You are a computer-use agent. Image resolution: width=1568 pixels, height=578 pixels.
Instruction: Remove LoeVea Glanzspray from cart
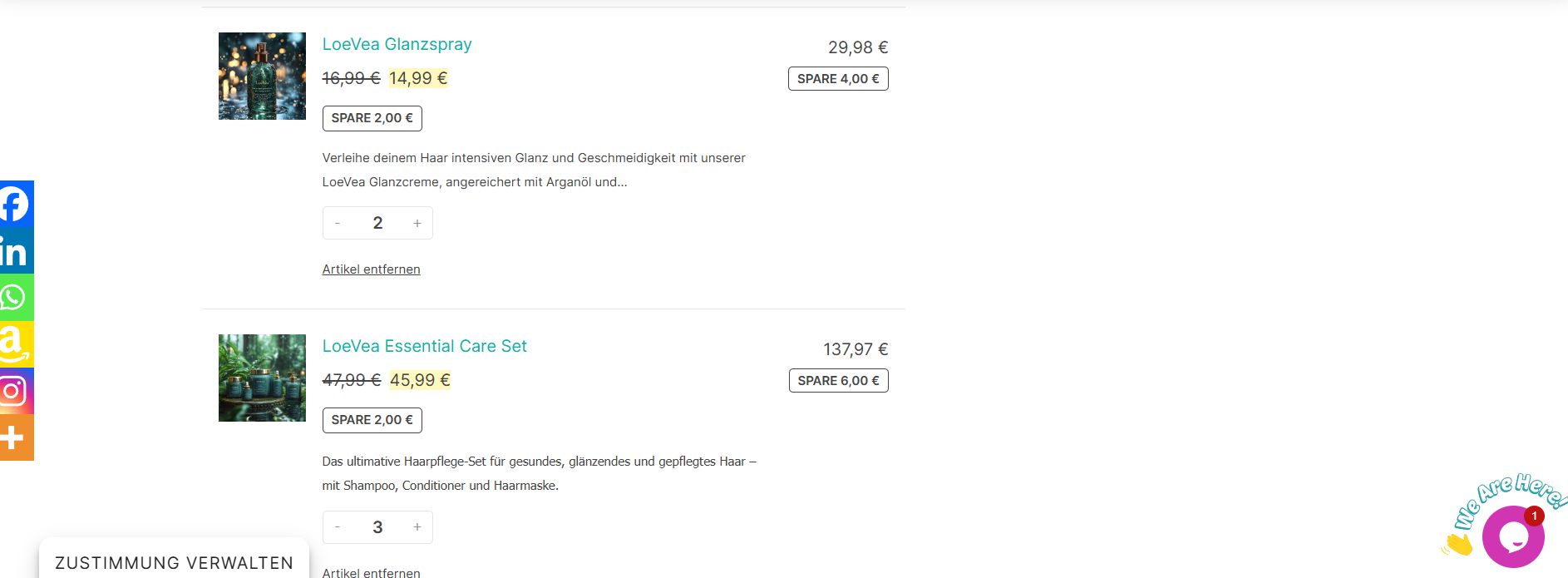coord(371,269)
